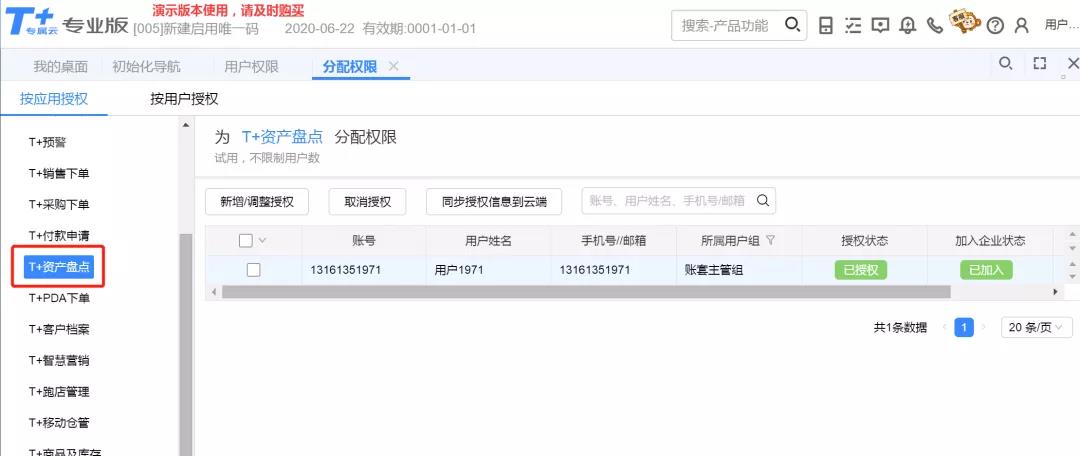Select the 按应用授权 tab
Viewport: 1080px width, 456px height.
(x=54, y=99)
